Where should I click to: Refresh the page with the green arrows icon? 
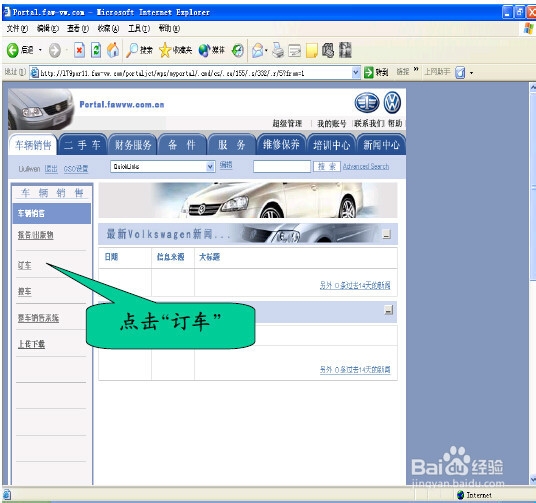96,50
